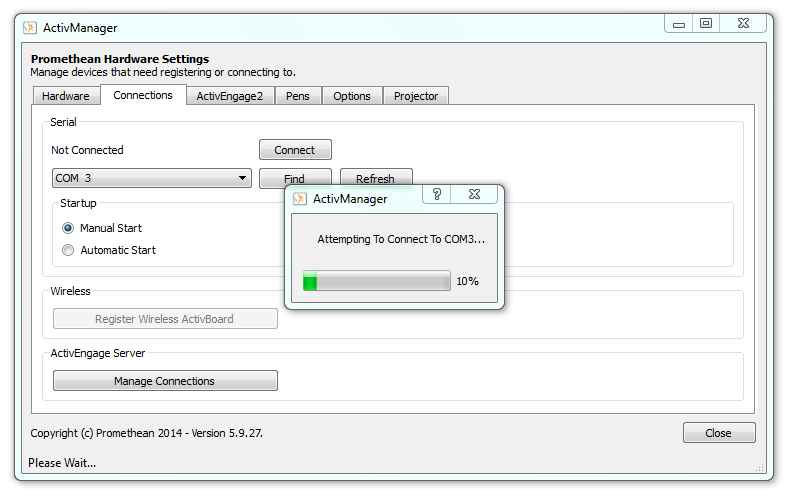The width and height of the screenshot is (790, 497).
Task: Maximize the ActivManager main window
Action: pyautogui.click(x=706, y=24)
